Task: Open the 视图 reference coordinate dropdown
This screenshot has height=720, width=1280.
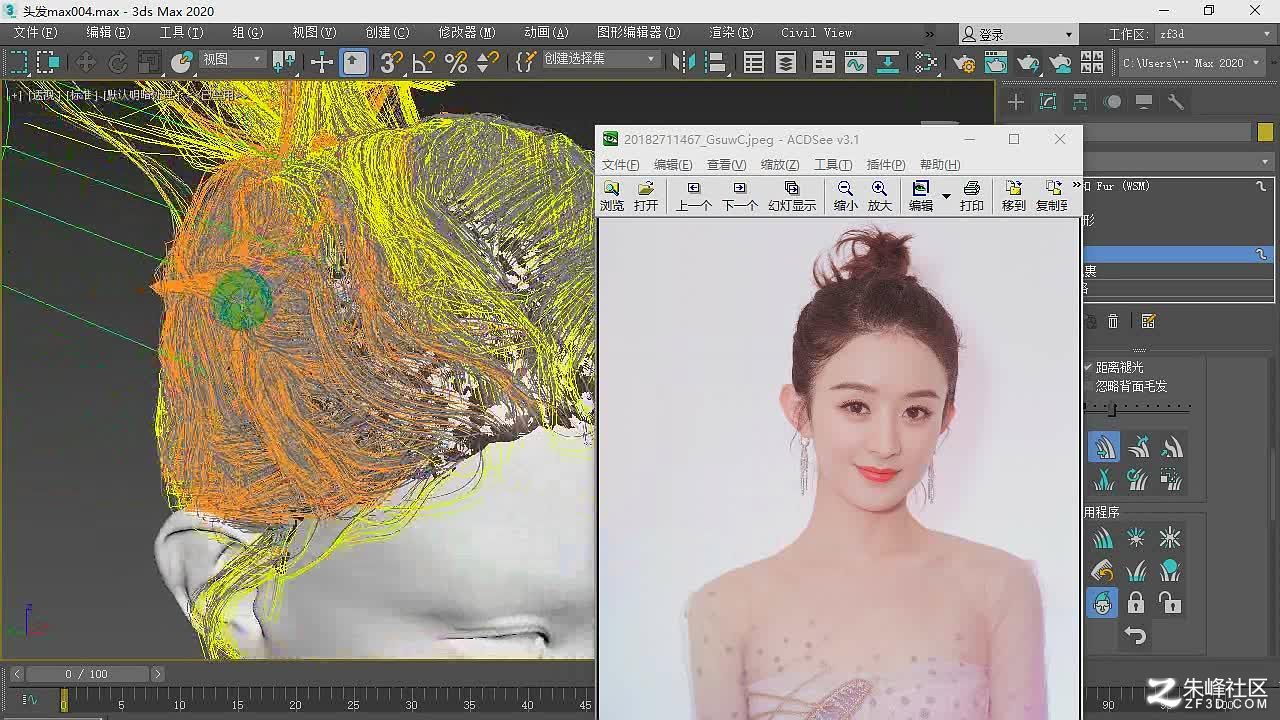Action: click(x=232, y=60)
